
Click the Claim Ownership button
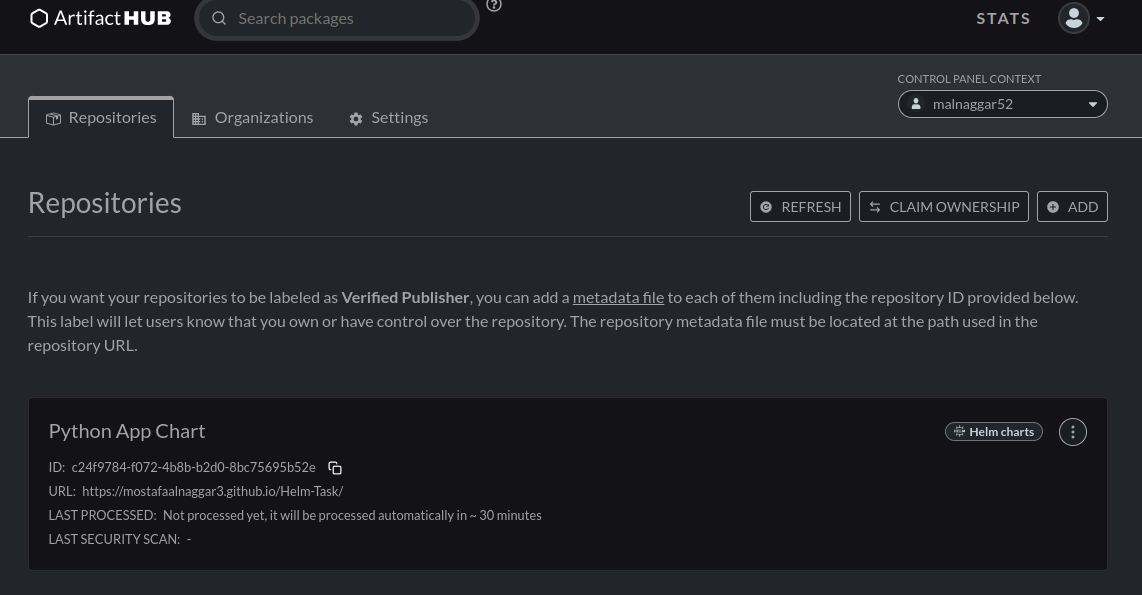pos(943,207)
